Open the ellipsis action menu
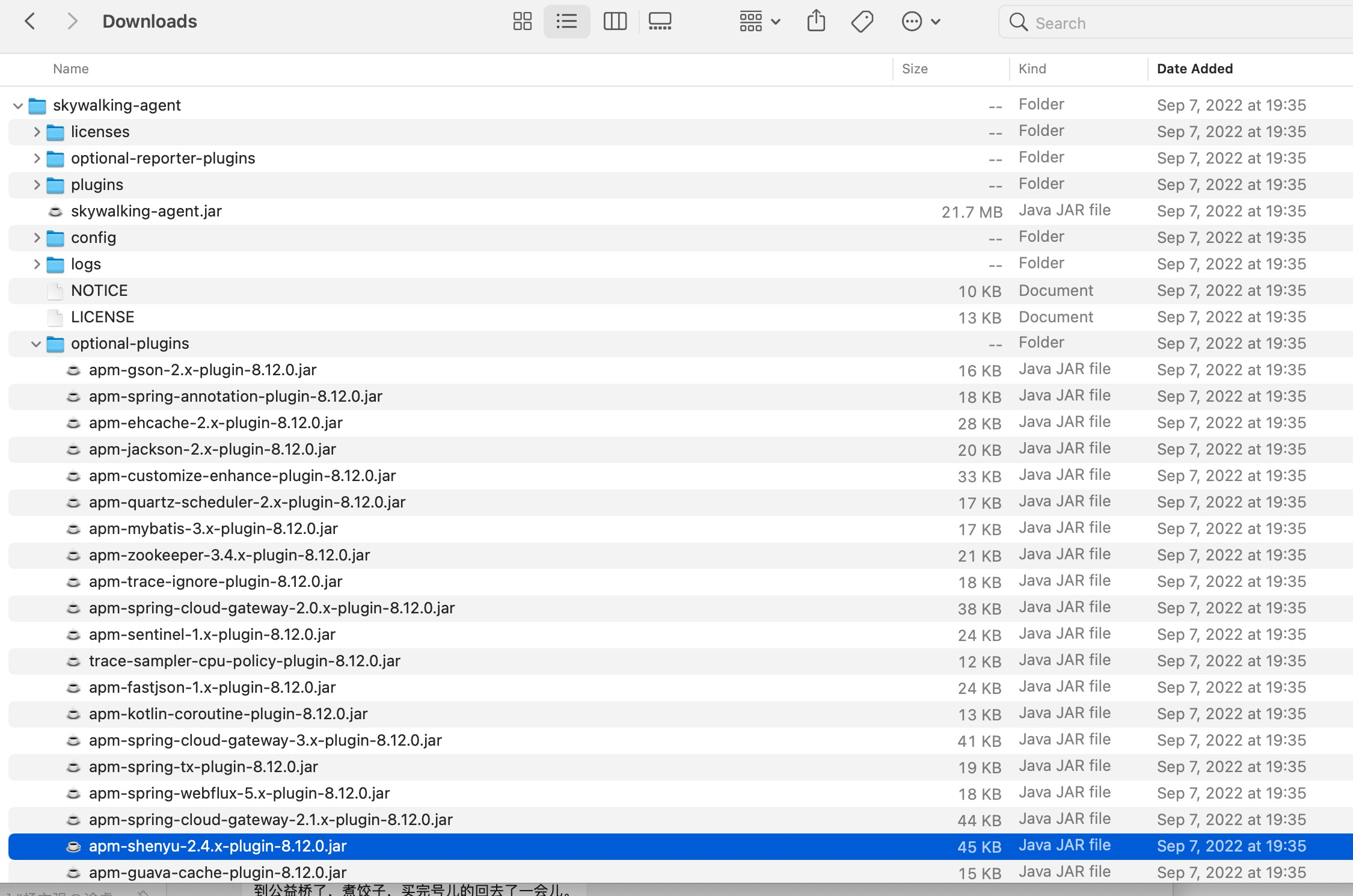1353x896 pixels. (x=920, y=22)
